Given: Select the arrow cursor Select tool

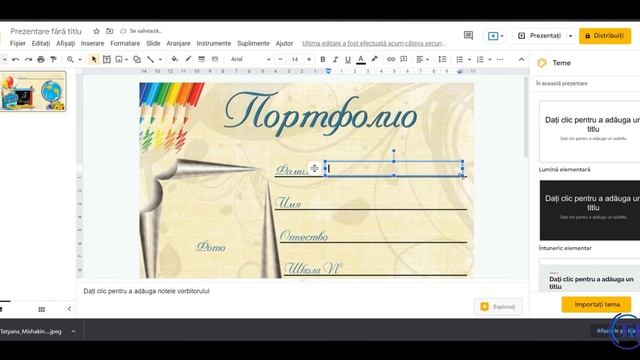Looking at the screenshot, I should coord(94,60).
